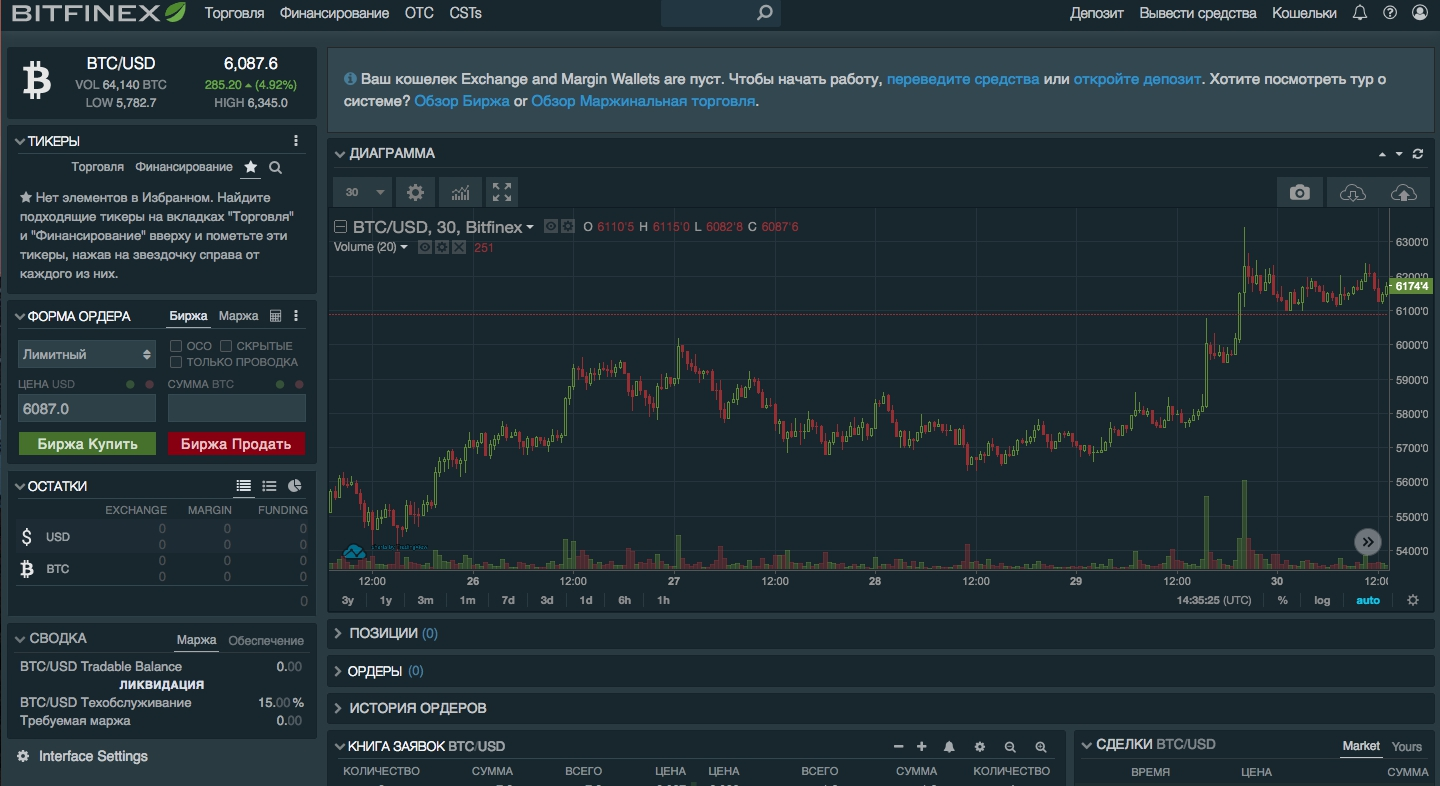Tick the ТОЛЬКО ПРОВОДКА checkbox
This screenshot has width=1440, height=786.
pos(176,362)
